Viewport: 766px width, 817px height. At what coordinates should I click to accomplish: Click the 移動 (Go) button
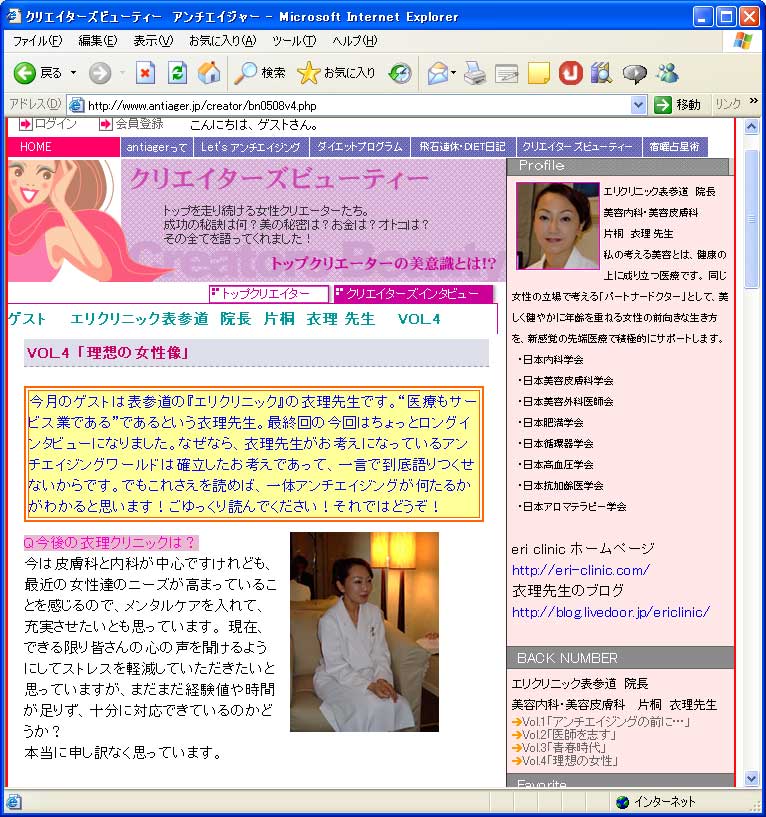(x=678, y=105)
